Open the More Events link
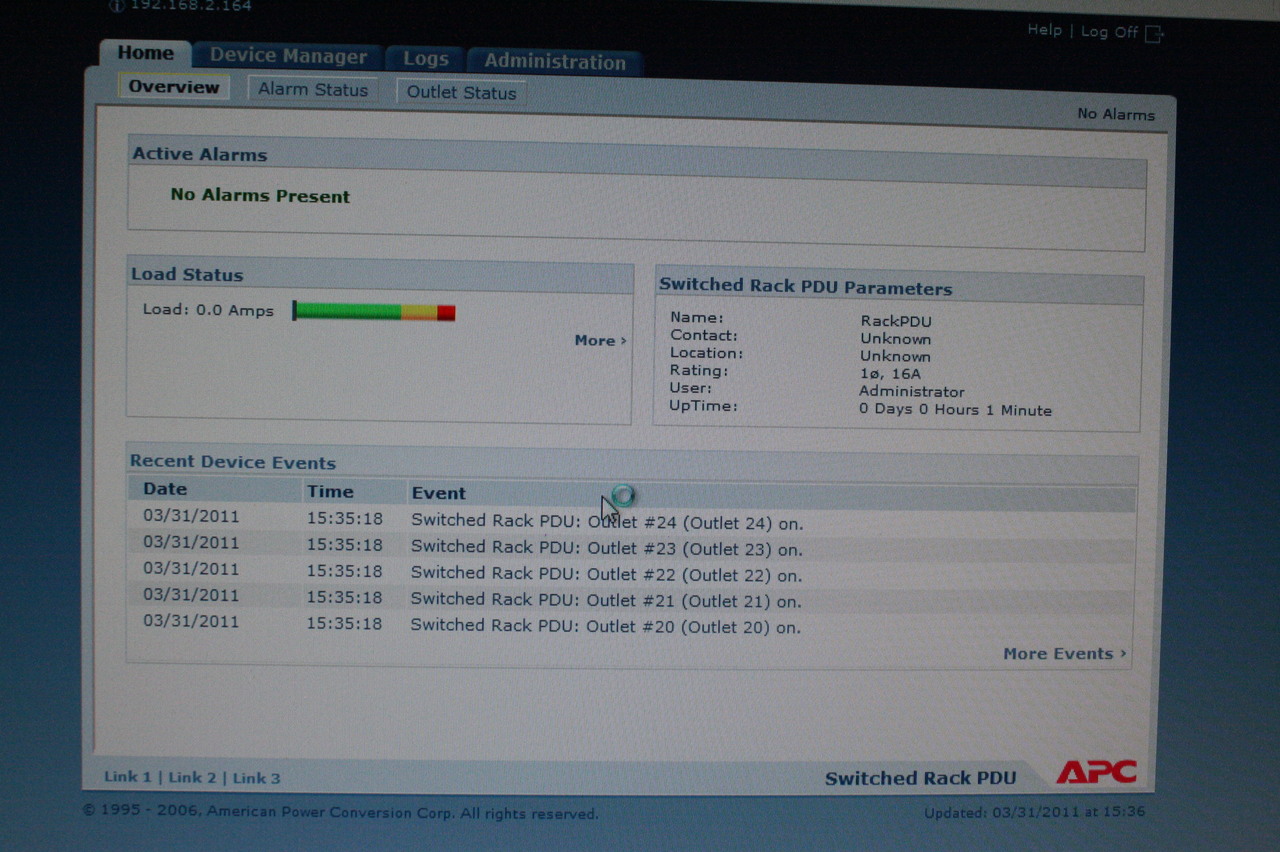1280x852 pixels. [1065, 654]
